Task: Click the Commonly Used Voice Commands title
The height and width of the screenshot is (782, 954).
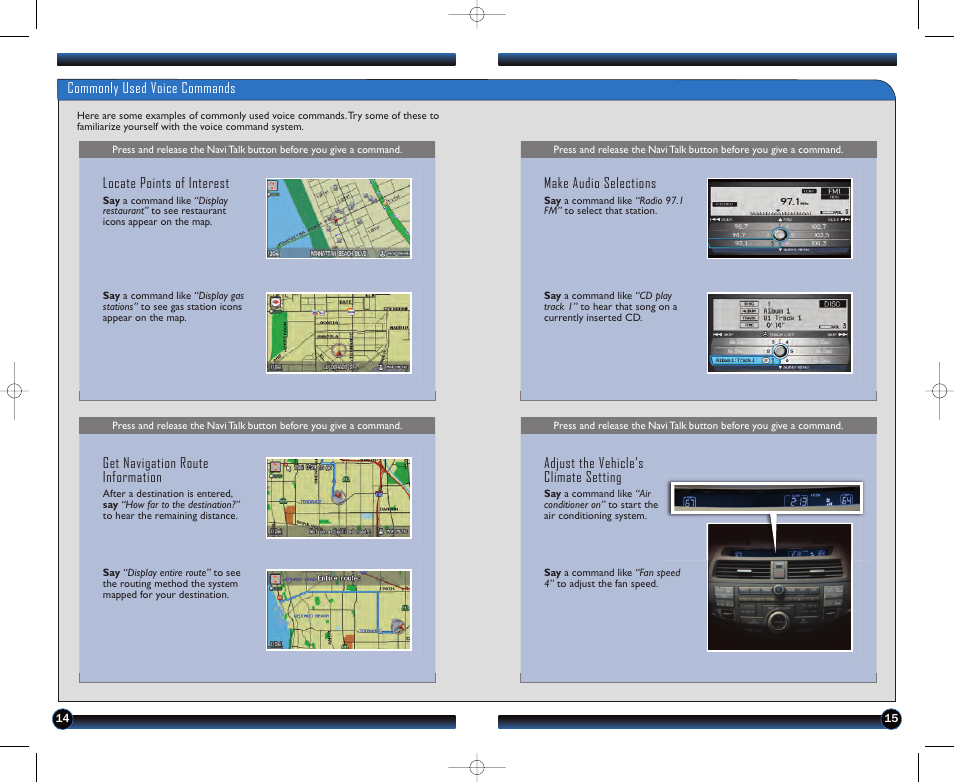Action: pos(151,88)
